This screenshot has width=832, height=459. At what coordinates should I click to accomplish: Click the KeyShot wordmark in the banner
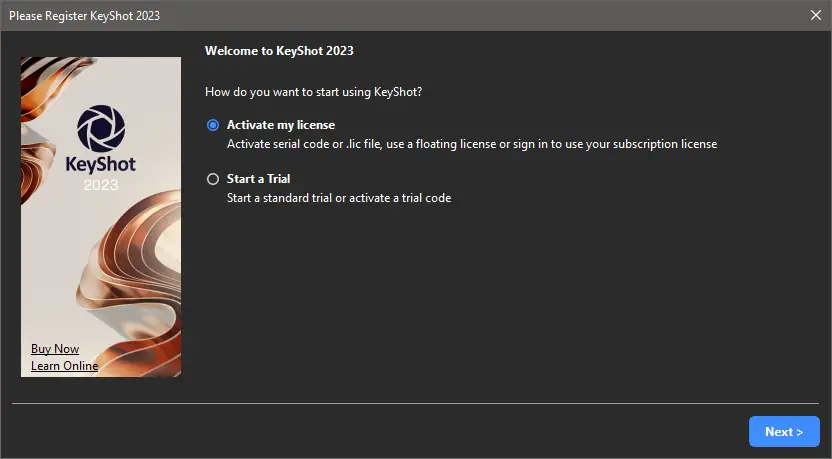[100, 166]
